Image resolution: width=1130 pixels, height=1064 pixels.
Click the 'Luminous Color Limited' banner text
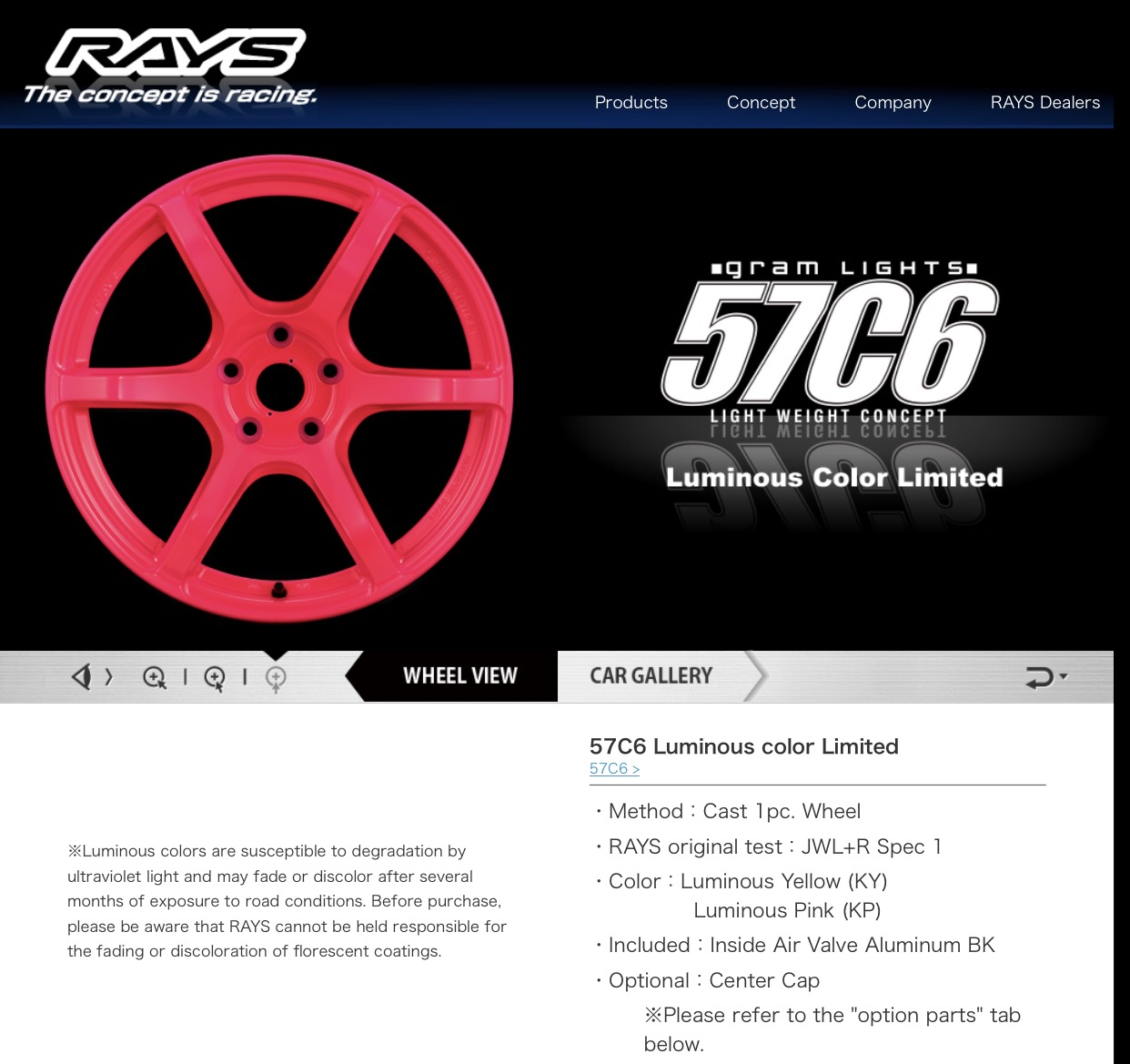(x=834, y=477)
